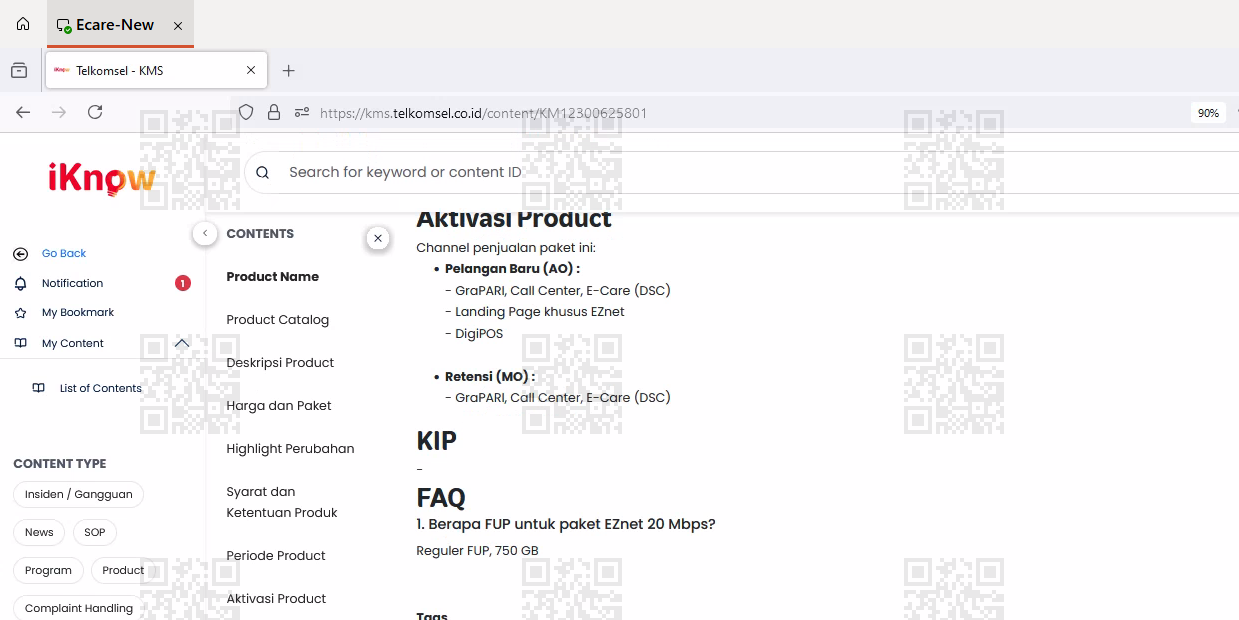Click the search magnifier icon
Image resolution: width=1239 pixels, height=620 pixels.
[x=263, y=172]
